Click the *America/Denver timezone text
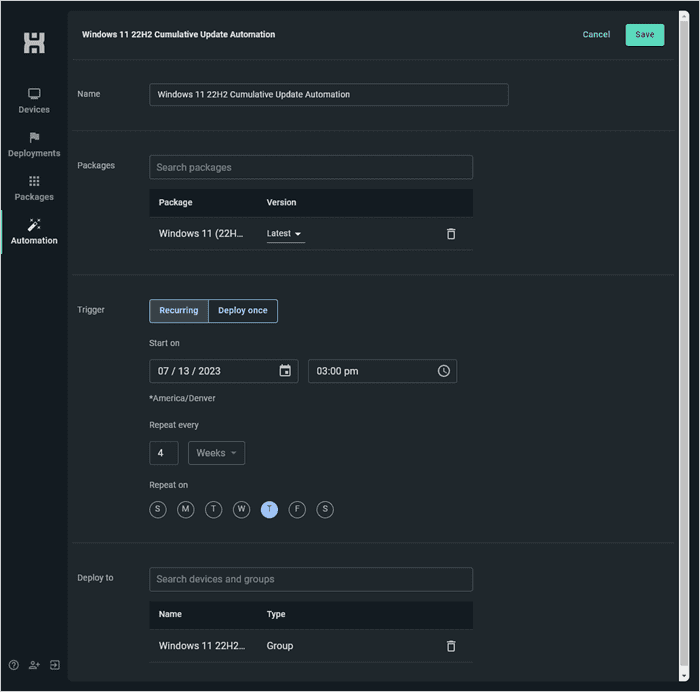700x692 pixels. click(182, 398)
